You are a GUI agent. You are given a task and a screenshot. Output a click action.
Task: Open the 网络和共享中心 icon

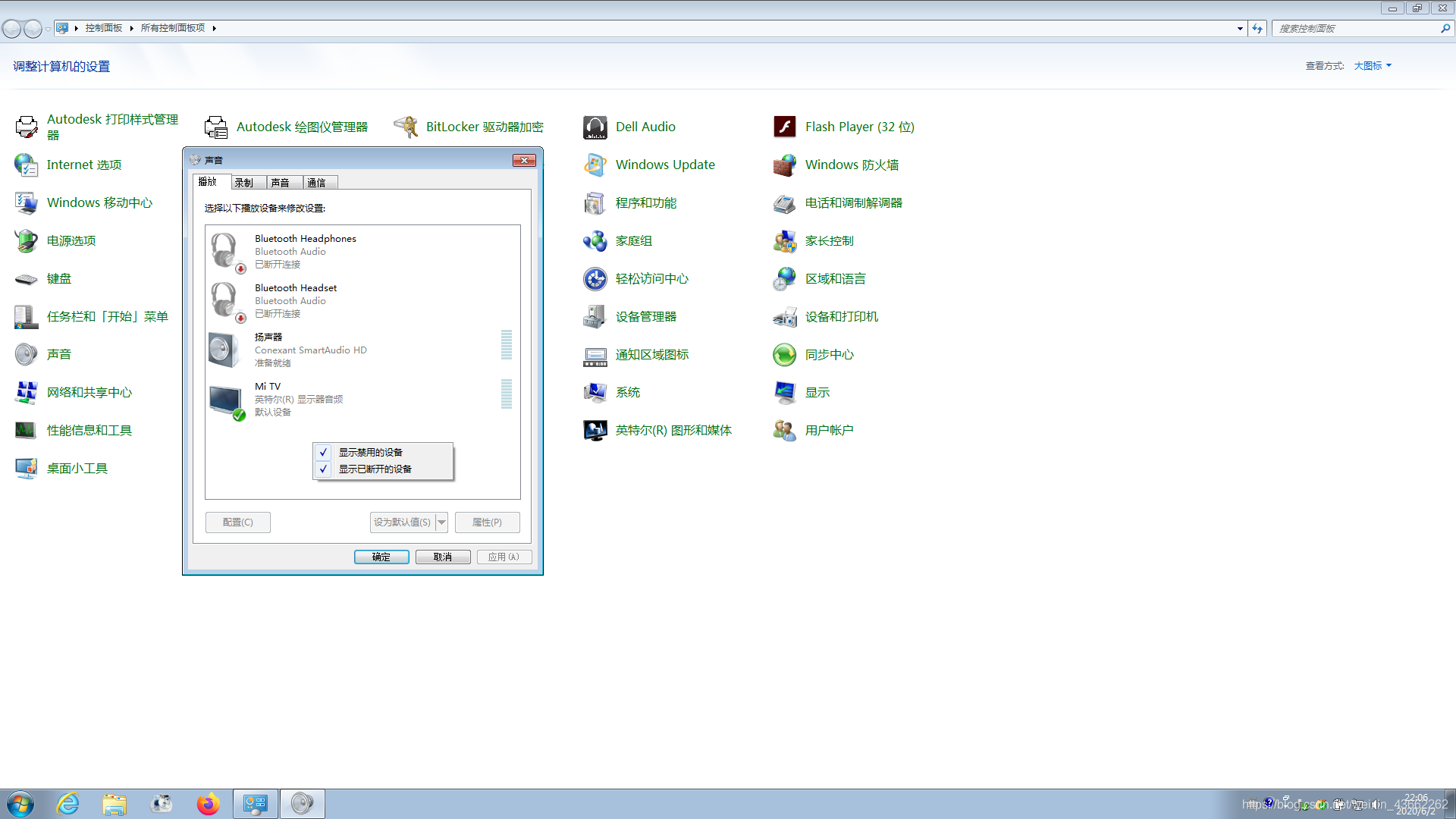click(x=89, y=392)
